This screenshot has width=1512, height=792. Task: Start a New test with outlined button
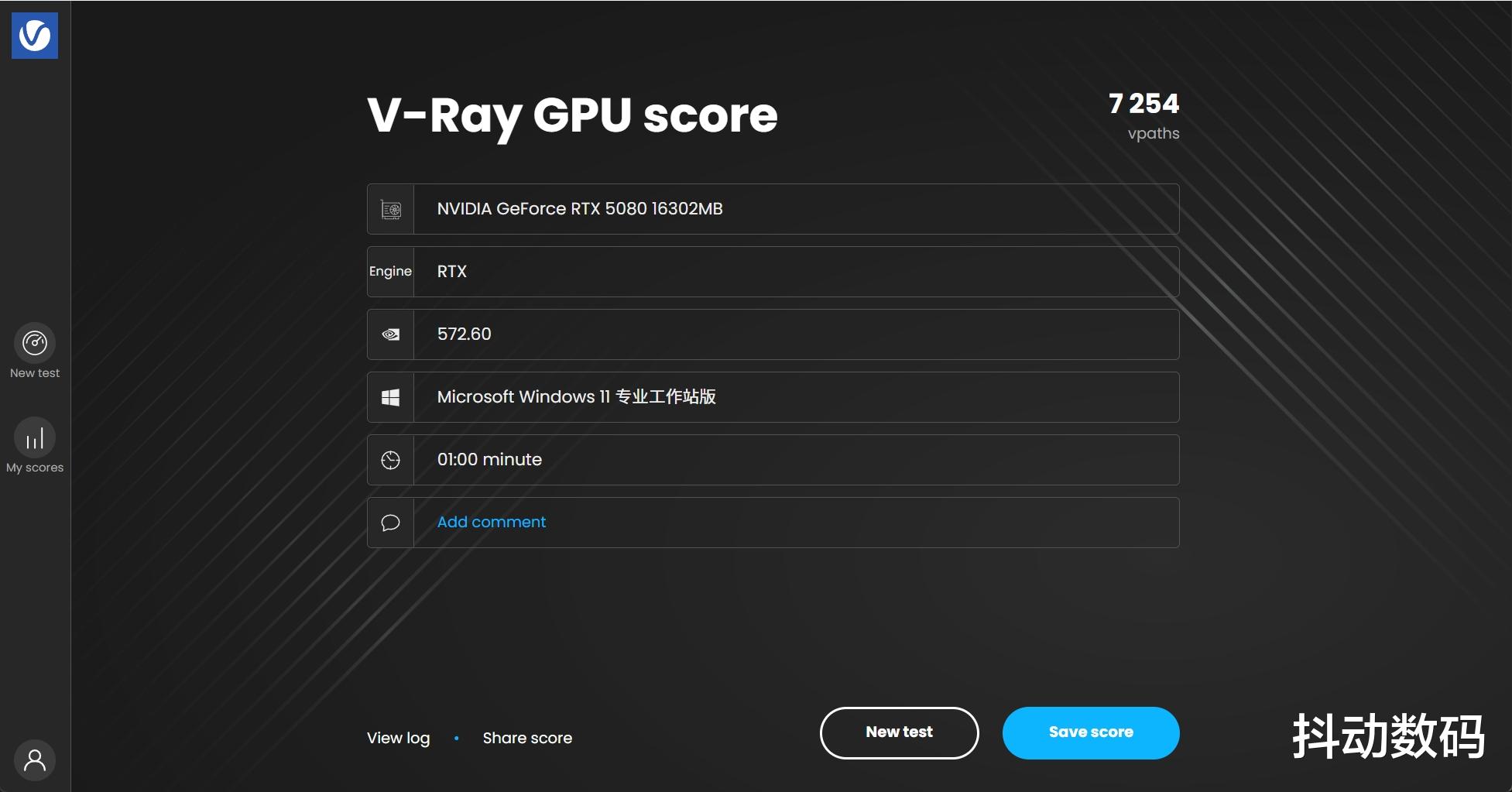point(899,732)
